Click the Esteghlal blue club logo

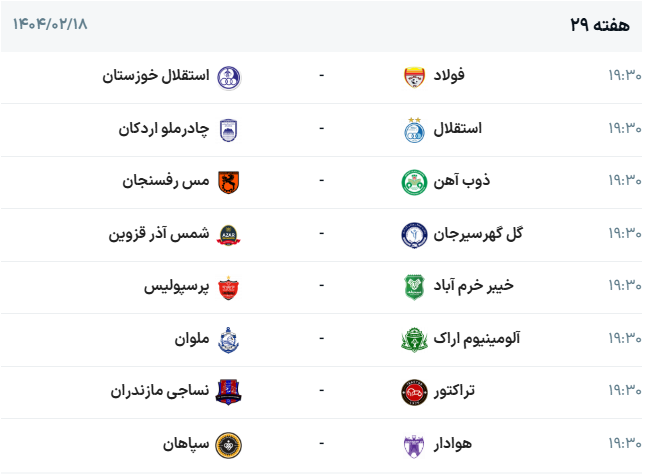[413, 129]
